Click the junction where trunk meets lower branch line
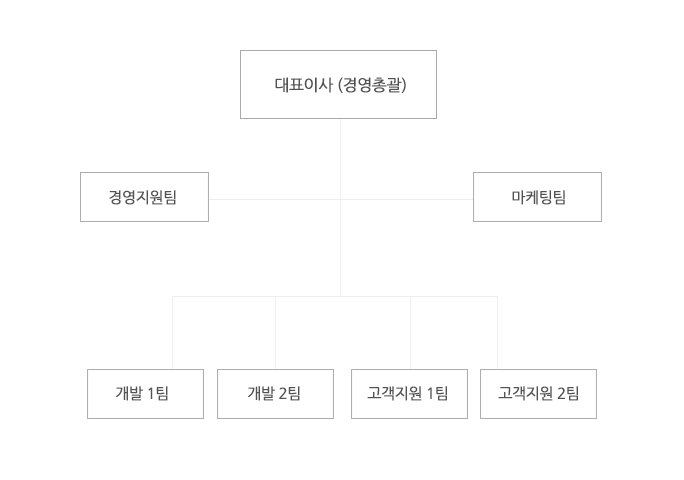Image resolution: width=684 pixels, height=480 pixels. tap(340, 296)
